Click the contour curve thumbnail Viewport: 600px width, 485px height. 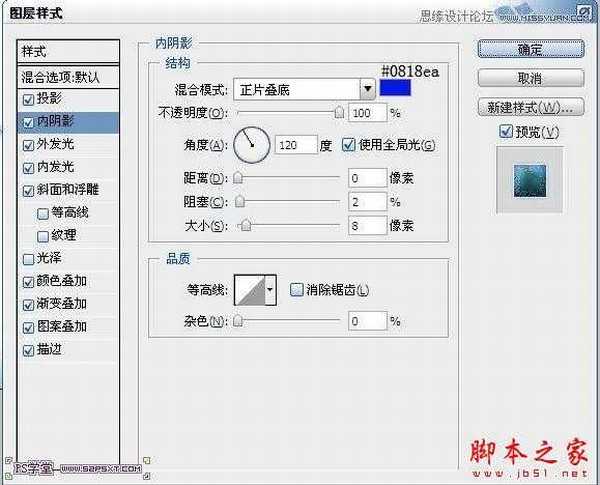[250, 290]
